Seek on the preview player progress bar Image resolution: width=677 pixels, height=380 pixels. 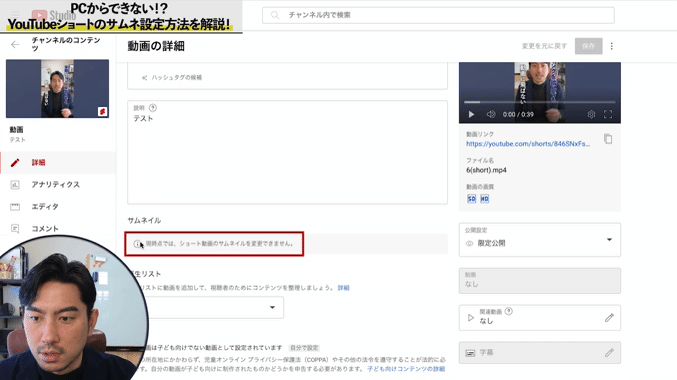[x=540, y=102]
